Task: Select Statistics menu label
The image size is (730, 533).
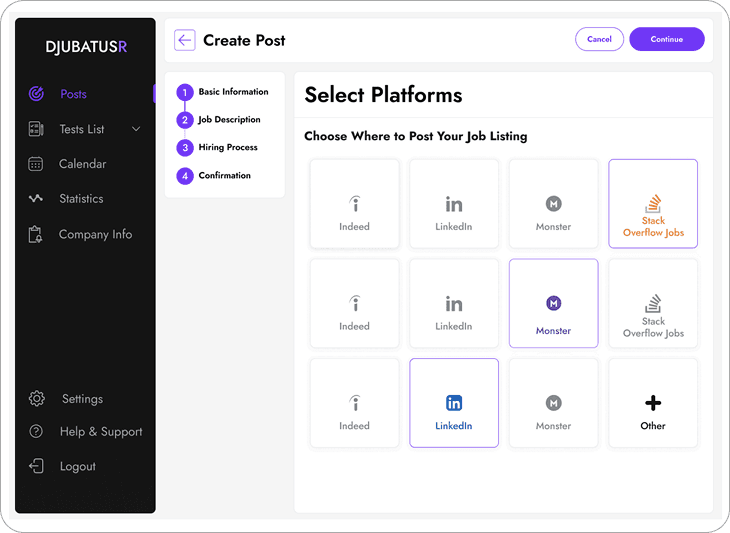Action: [x=81, y=199]
